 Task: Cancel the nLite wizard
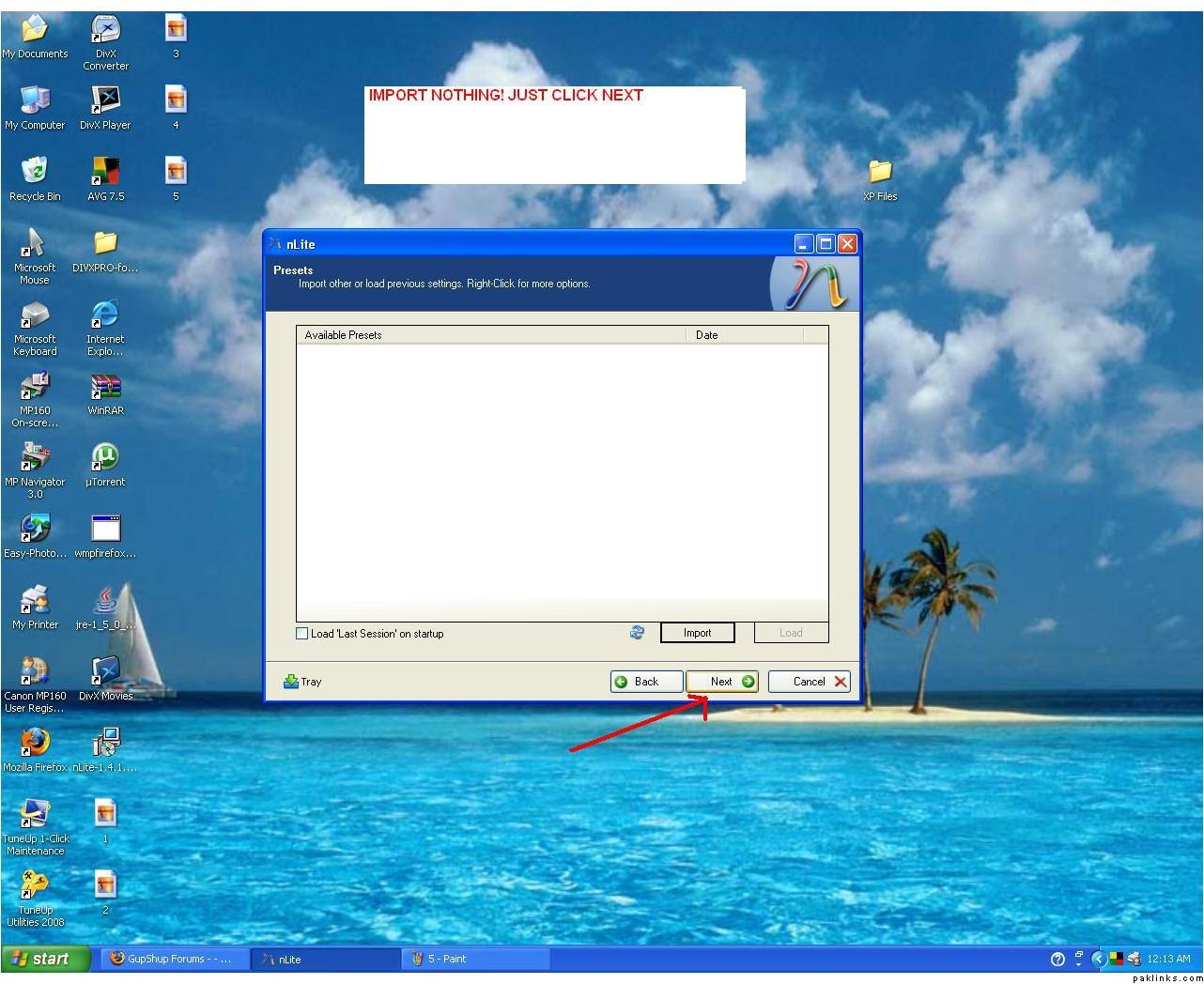click(x=809, y=682)
